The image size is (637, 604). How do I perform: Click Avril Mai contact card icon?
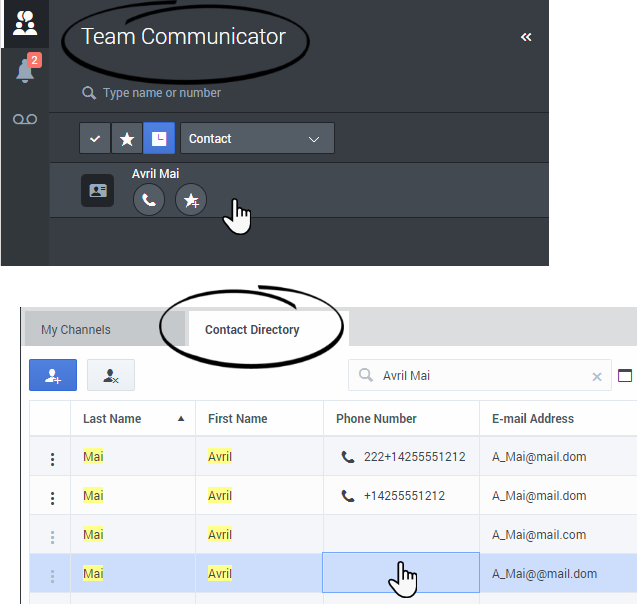[98, 191]
